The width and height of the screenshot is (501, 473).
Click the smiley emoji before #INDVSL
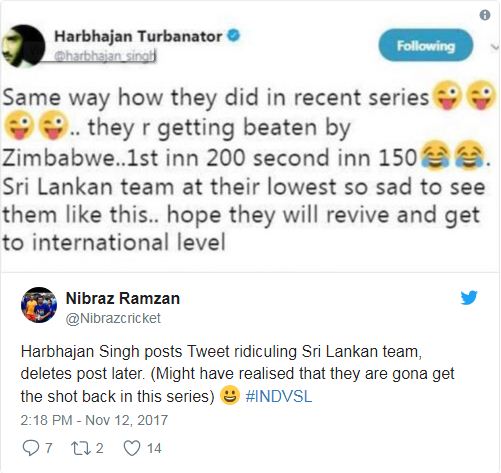tap(230, 395)
